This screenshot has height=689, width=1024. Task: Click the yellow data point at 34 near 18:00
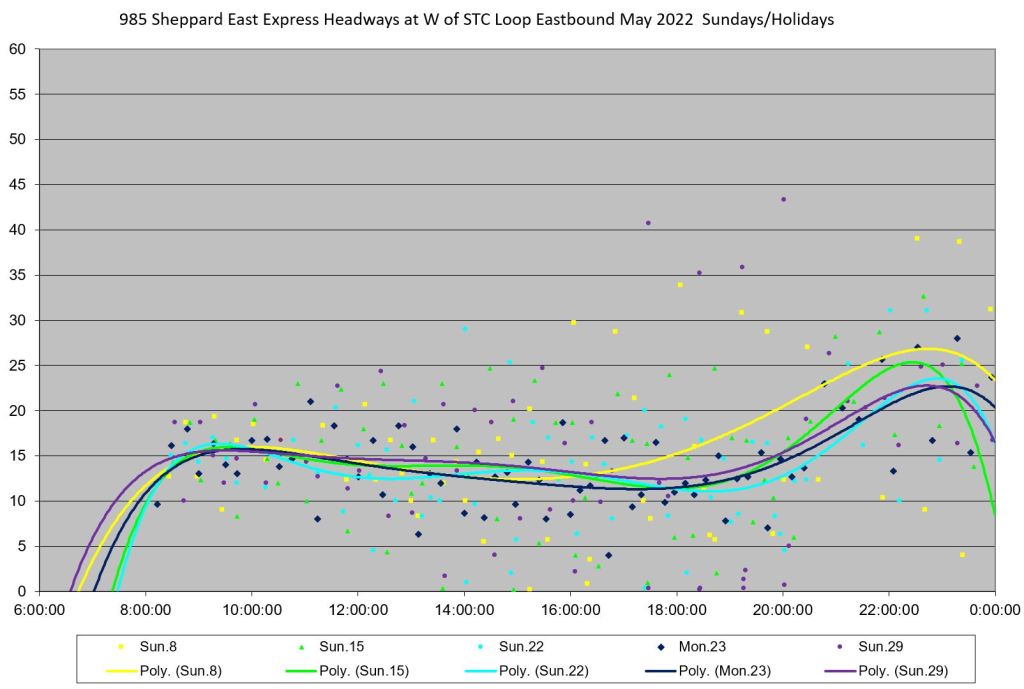680,285
